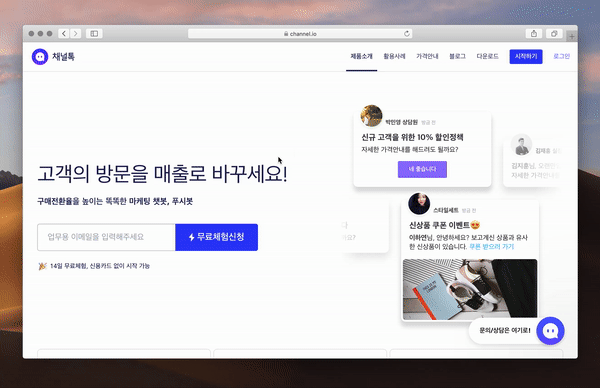Open the Safari share icon
600x388 pixels.
(534, 34)
